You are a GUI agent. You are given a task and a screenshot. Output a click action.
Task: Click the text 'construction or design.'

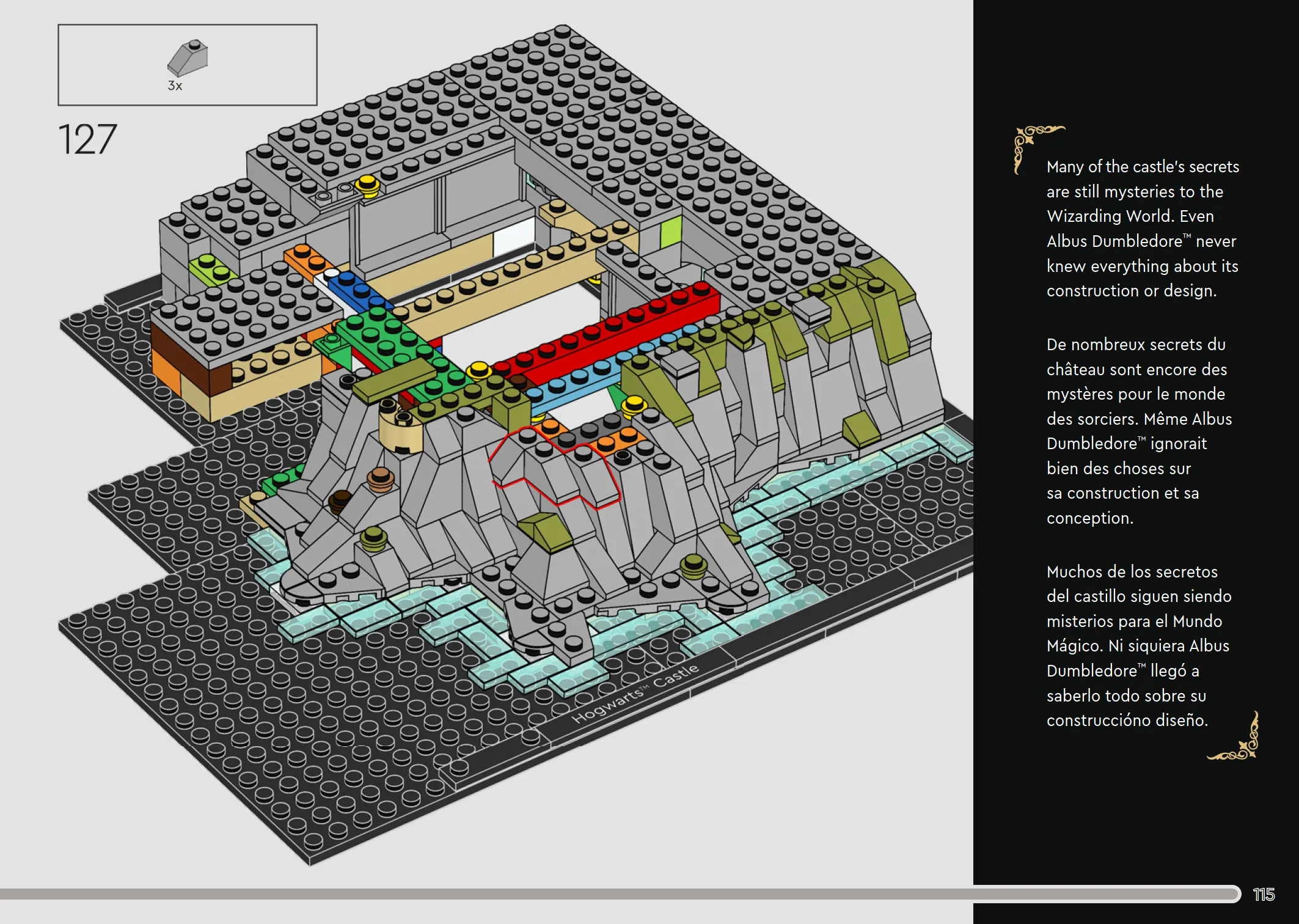pyautogui.click(x=1132, y=290)
